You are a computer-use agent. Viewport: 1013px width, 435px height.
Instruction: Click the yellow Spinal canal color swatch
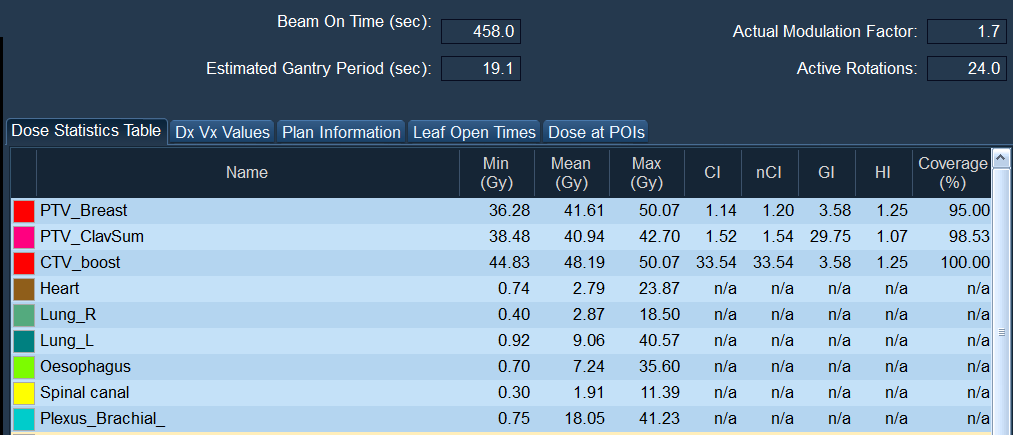pos(23,393)
